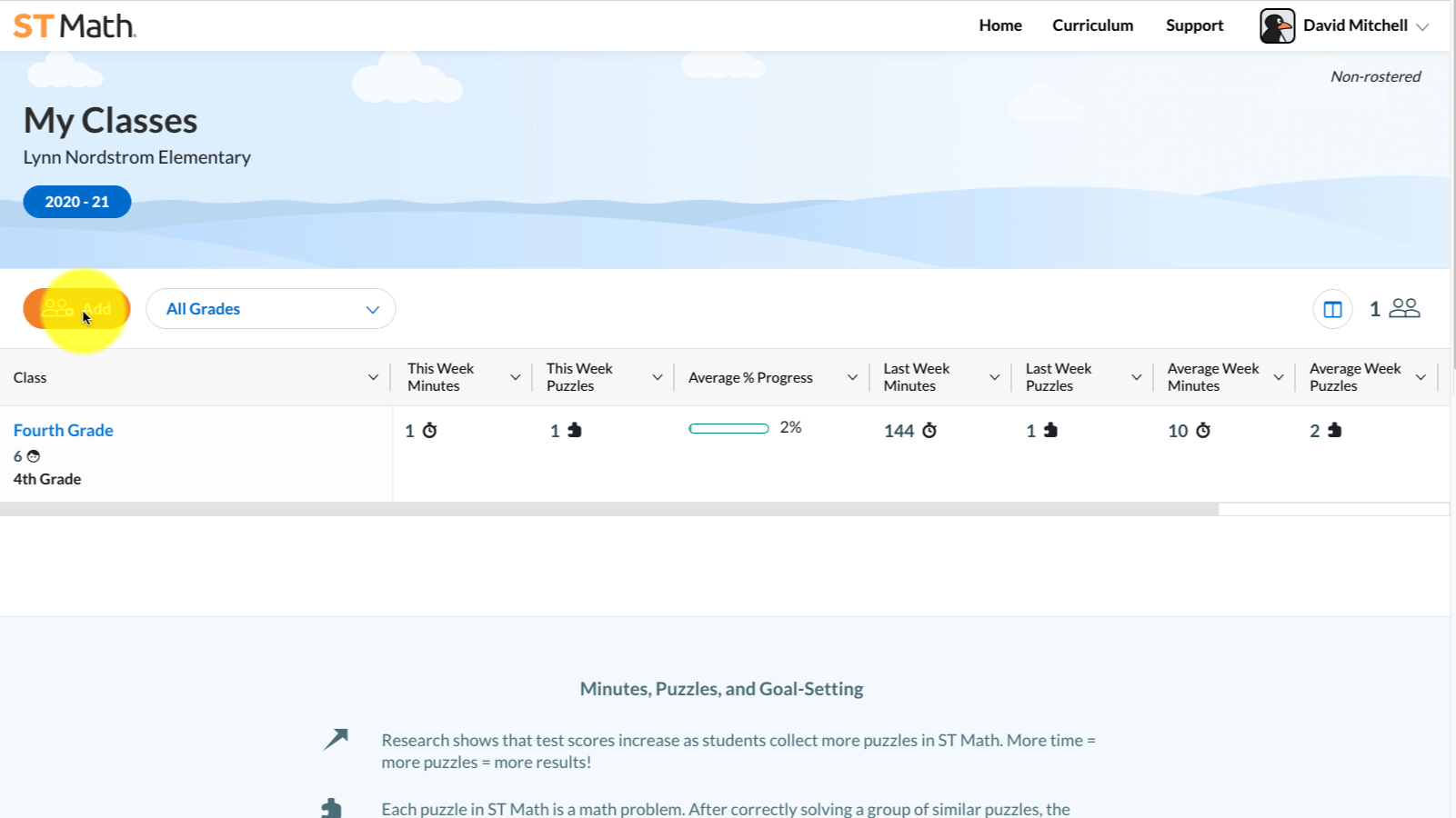Screen dimensions: 1456x818
Task: Click the penguin profile avatar
Action: (x=1277, y=25)
